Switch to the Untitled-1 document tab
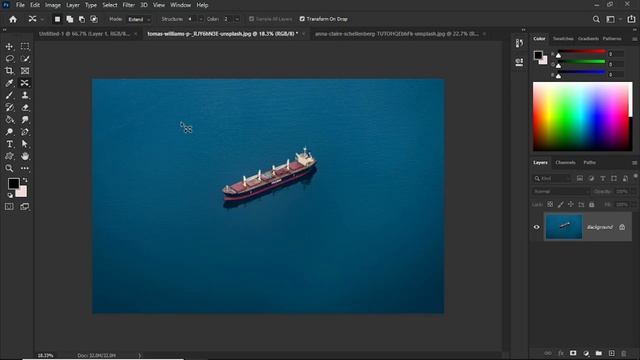Viewport: 640px width, 360px height. pyautogui.click(x=84, y=34)
